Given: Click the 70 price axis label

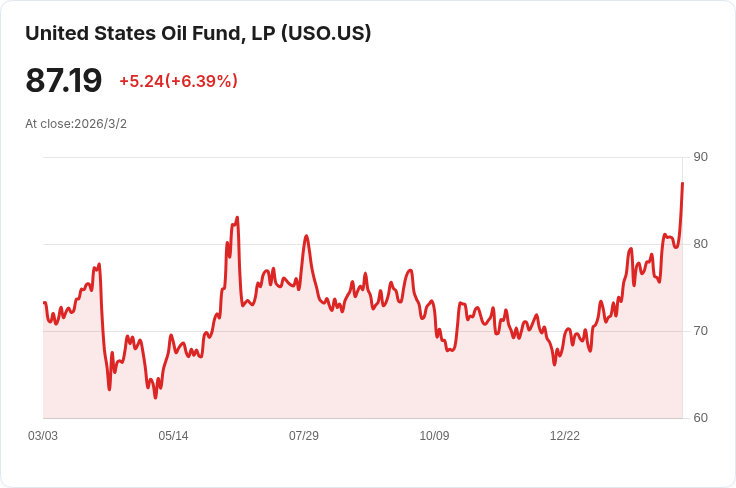Looking at the screenshot, I should [x=700, y=331].
